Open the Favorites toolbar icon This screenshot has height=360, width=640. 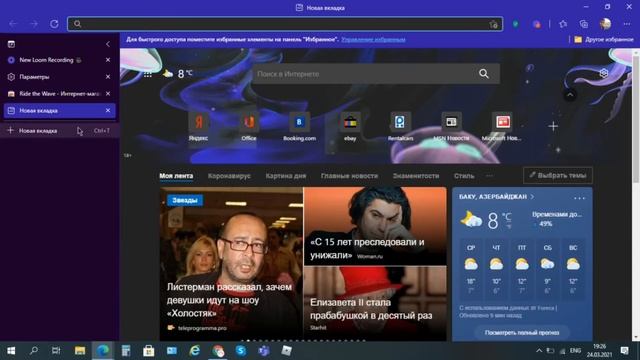pos(563,24)
